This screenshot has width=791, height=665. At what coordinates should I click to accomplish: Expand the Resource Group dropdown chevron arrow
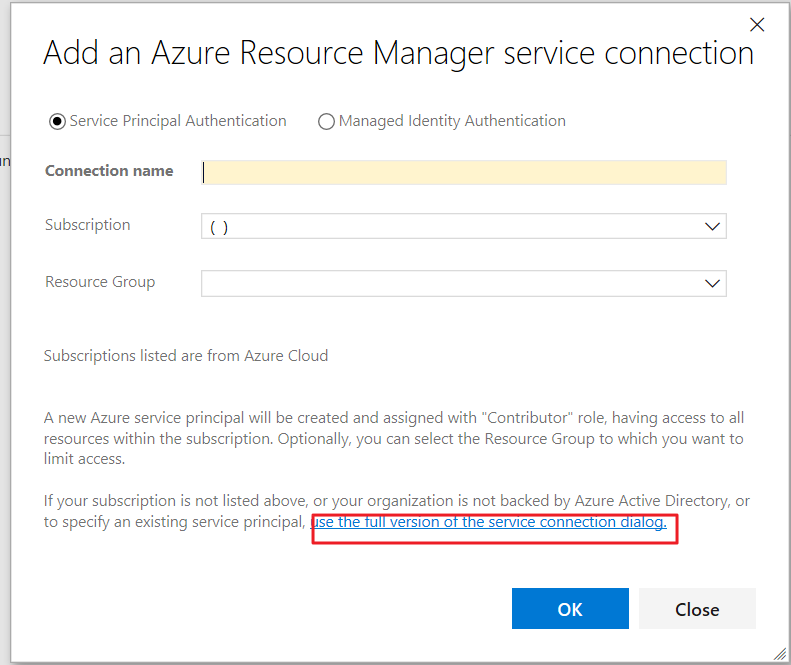coord(712,283)
